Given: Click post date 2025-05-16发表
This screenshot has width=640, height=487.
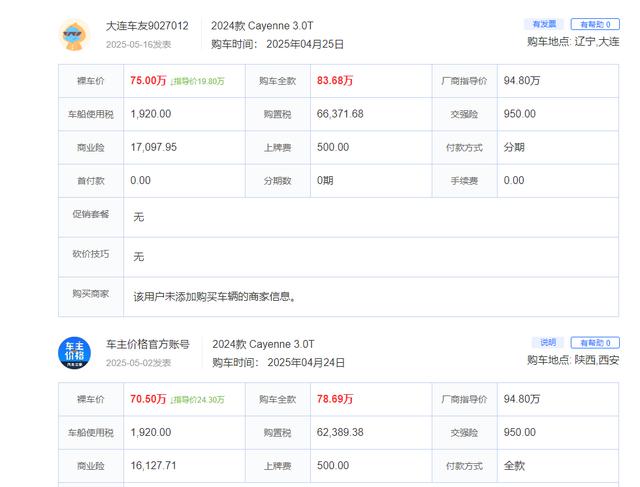Looking at the screenshot, I should pos(138,44).
